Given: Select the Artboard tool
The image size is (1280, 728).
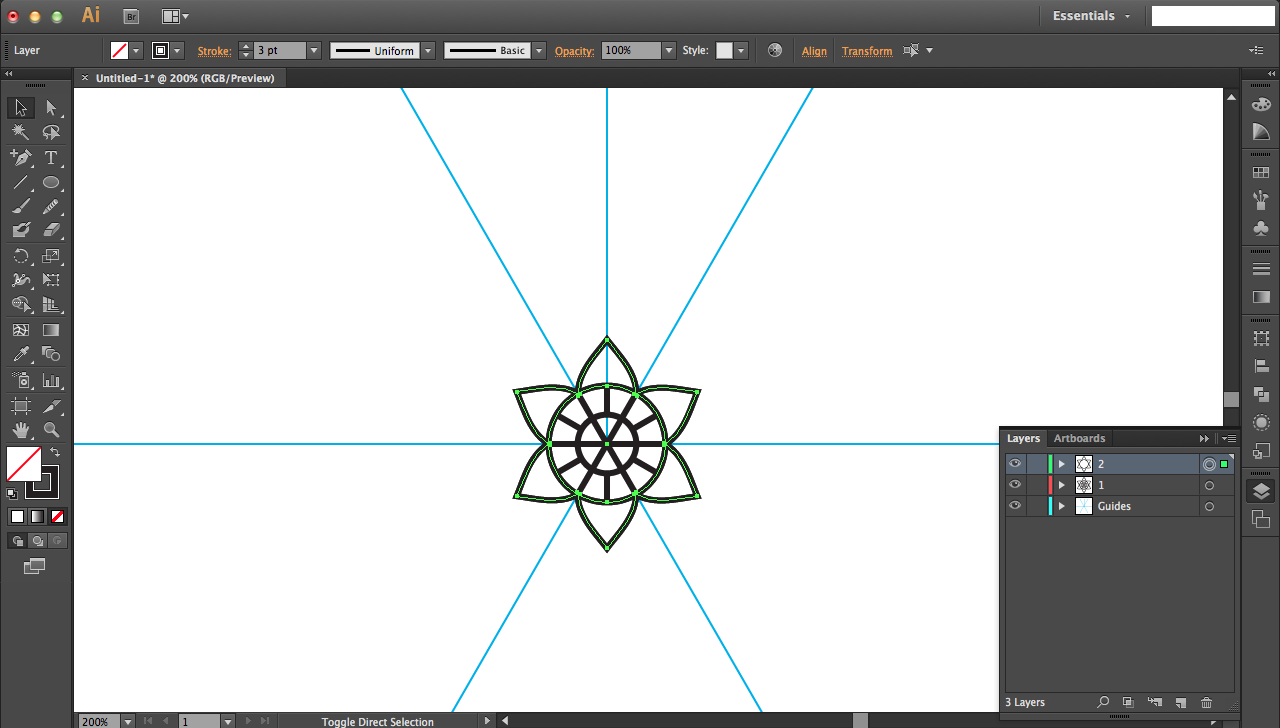Looking at the screenshot, I should pyautogui.click(x=21, y=406).
